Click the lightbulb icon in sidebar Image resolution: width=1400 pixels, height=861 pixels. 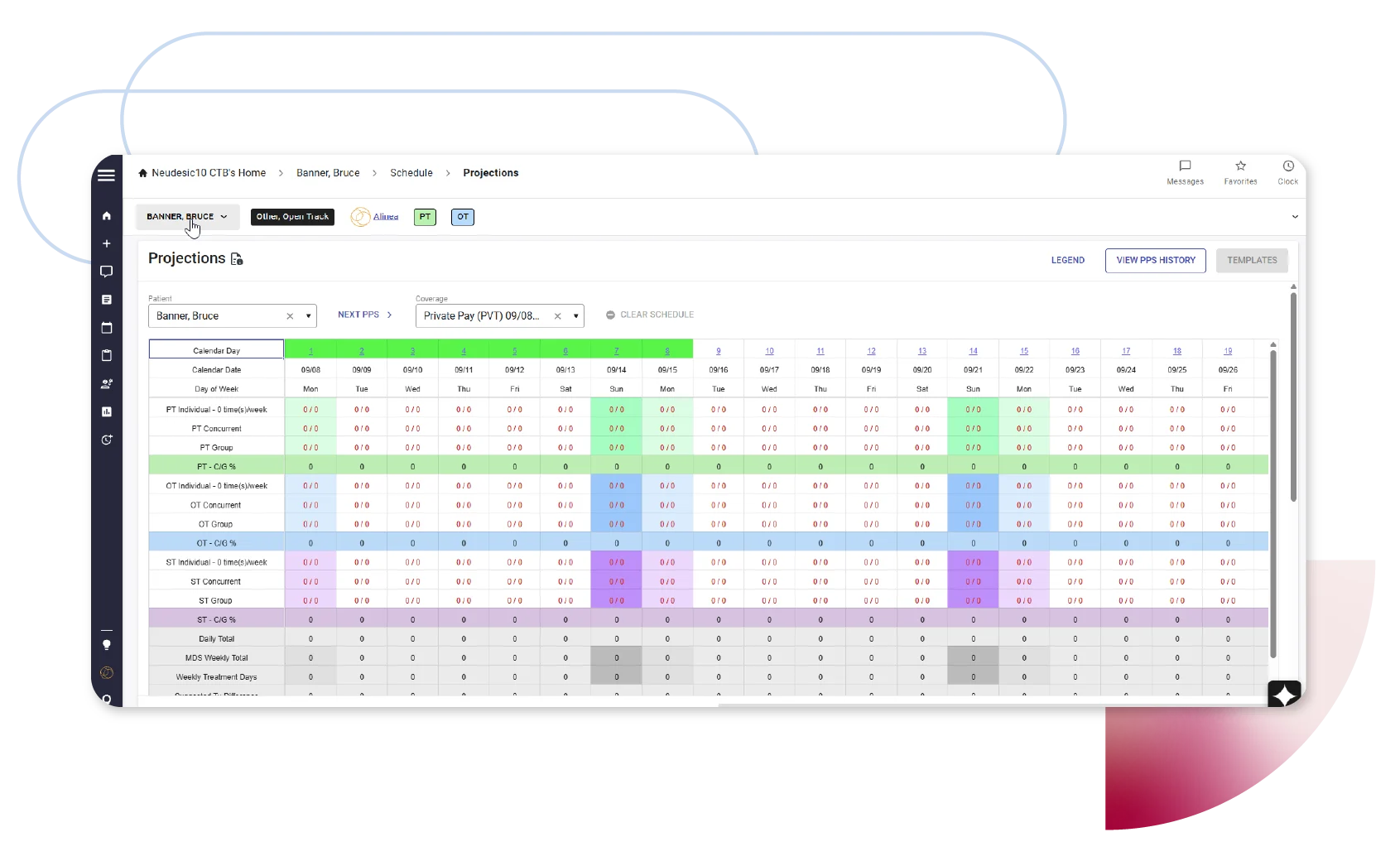[x=106, y=645]
